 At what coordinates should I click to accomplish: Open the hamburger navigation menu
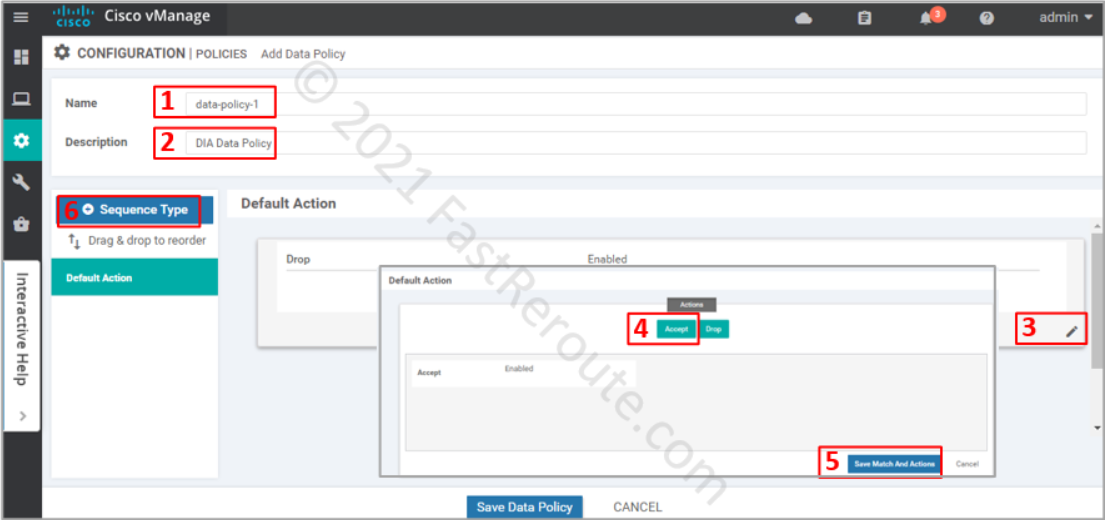[x=21, y=17]
